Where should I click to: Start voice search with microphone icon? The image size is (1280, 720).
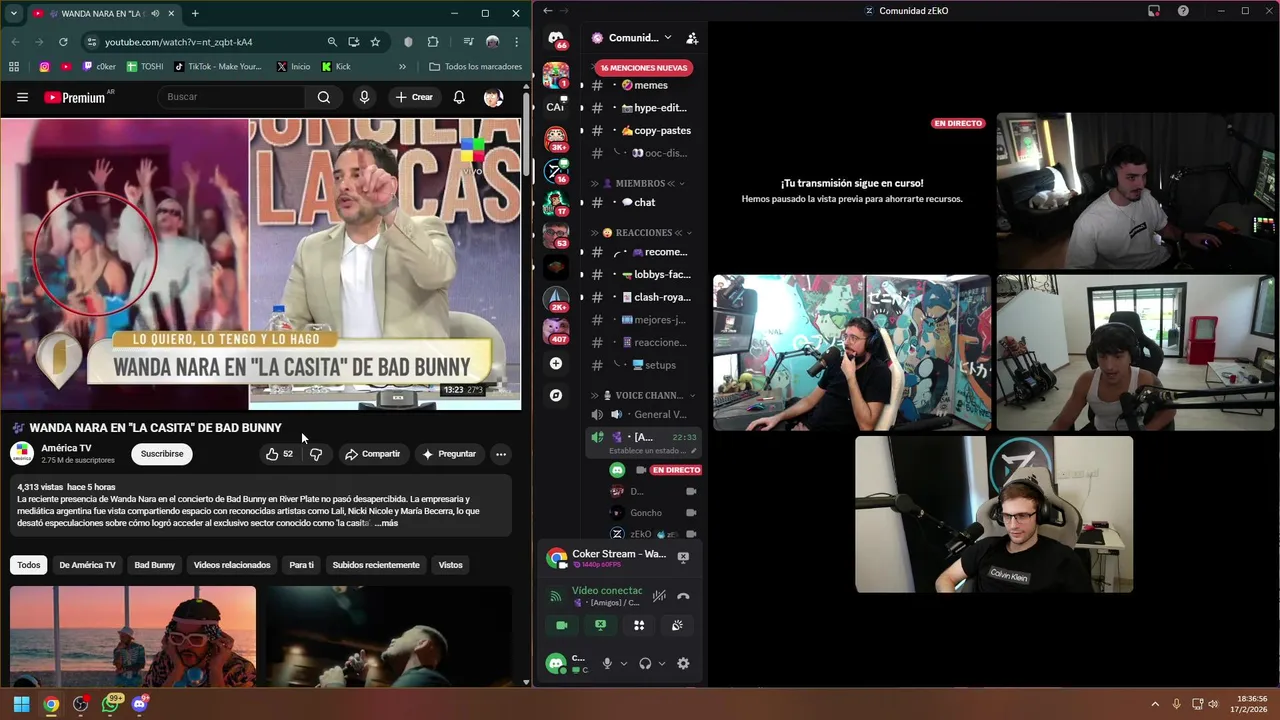pyautogui.click(x=364, y=97)
